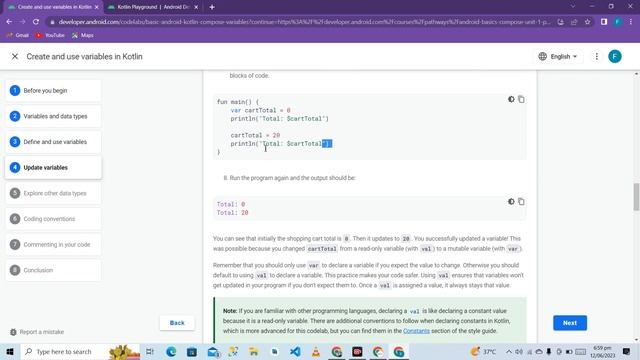Viewport: 640px width, 360px height.
Task: Click the Windows taskbar search box
Action: [x=80, y=351]
